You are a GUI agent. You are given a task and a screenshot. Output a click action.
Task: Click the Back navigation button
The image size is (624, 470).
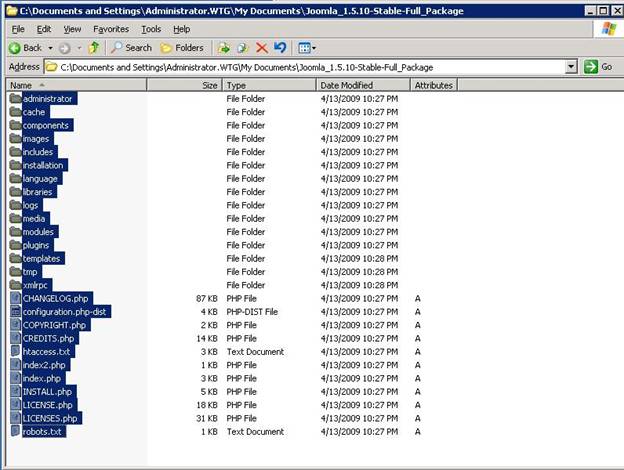pyautogui.click(x=25, y=48)
